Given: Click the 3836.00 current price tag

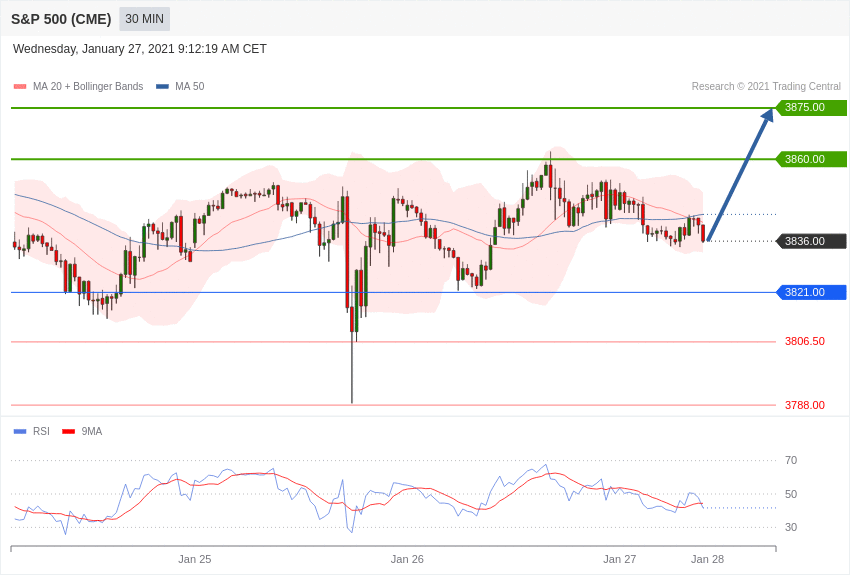Looking at the screenshot, I should pyautogui.click(x=812, y=241).
